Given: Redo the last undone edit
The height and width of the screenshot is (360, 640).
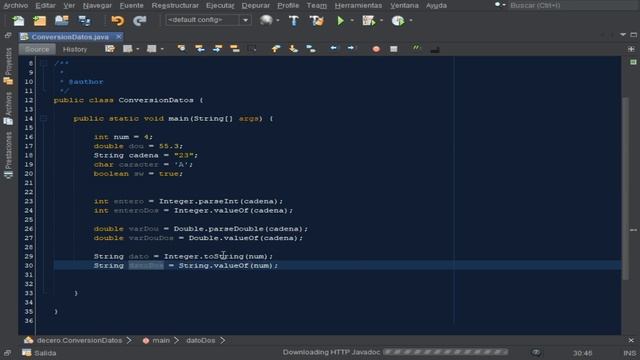Looking at the screenshot, I should pos(140,20).
